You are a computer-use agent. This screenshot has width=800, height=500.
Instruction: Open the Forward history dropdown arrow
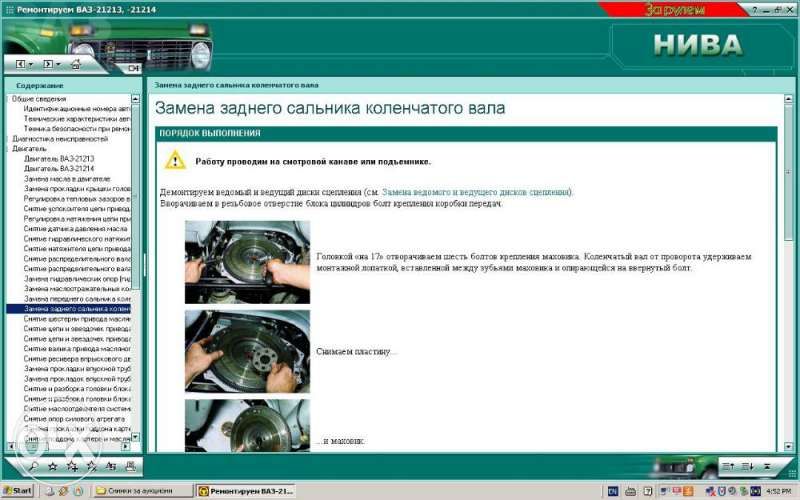58,65
